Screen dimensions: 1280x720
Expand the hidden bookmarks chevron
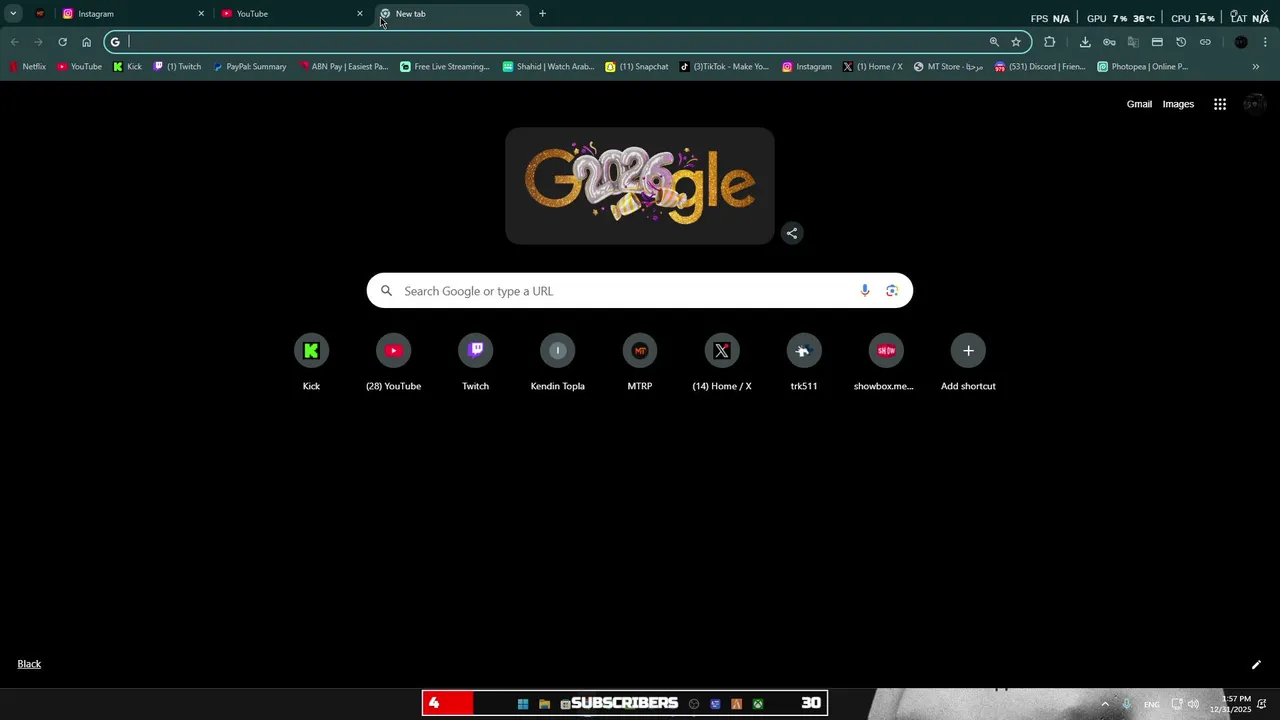point(1256,67)
